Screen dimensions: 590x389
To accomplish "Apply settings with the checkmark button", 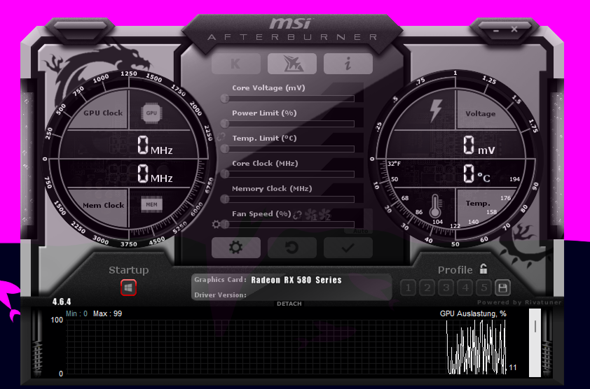I will [x=348, y=248].
